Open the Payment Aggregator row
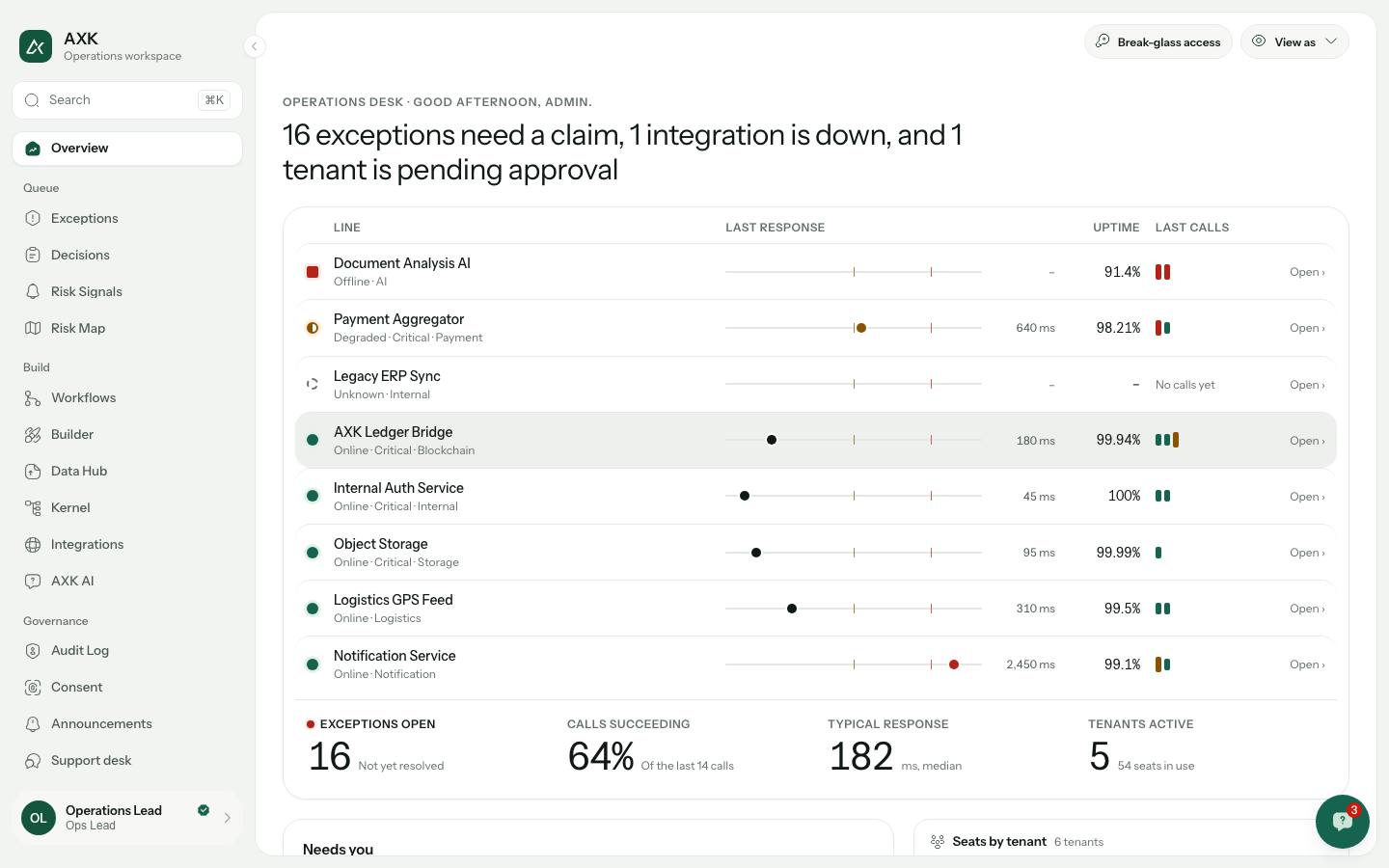 tap(815, 328)
